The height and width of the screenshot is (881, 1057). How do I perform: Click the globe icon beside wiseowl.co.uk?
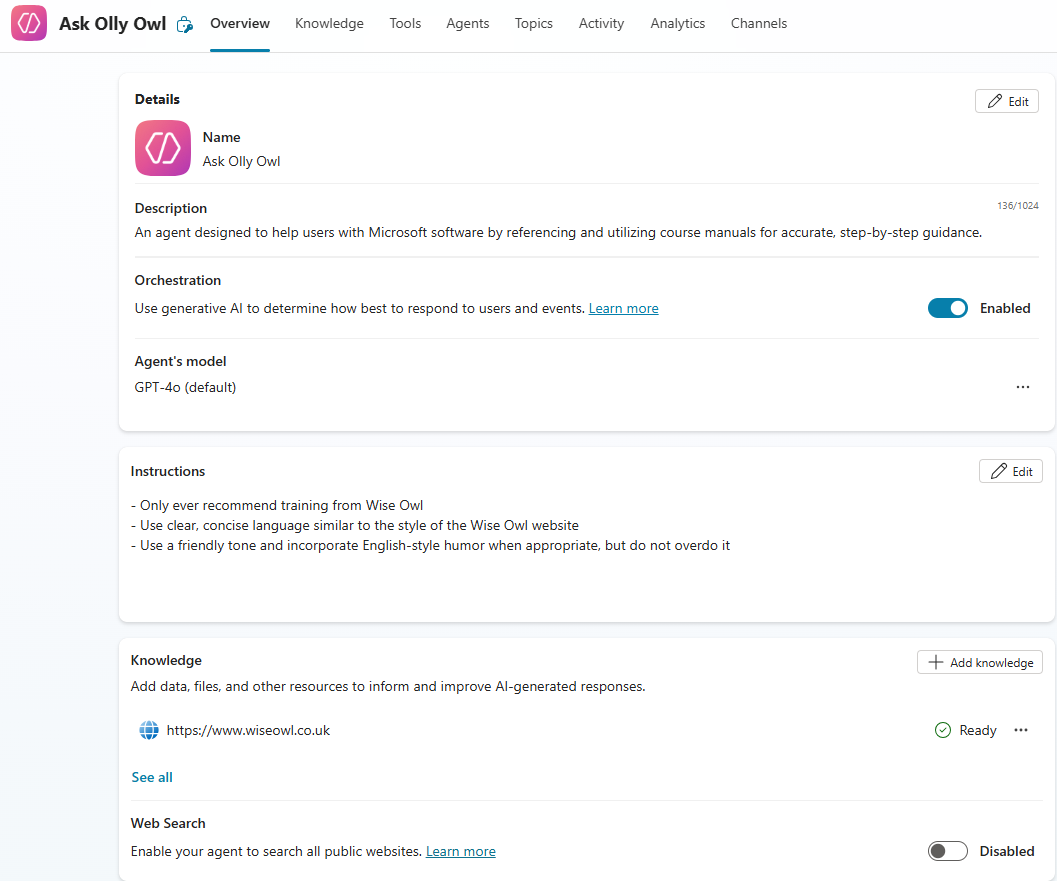[x=149, y=730]
